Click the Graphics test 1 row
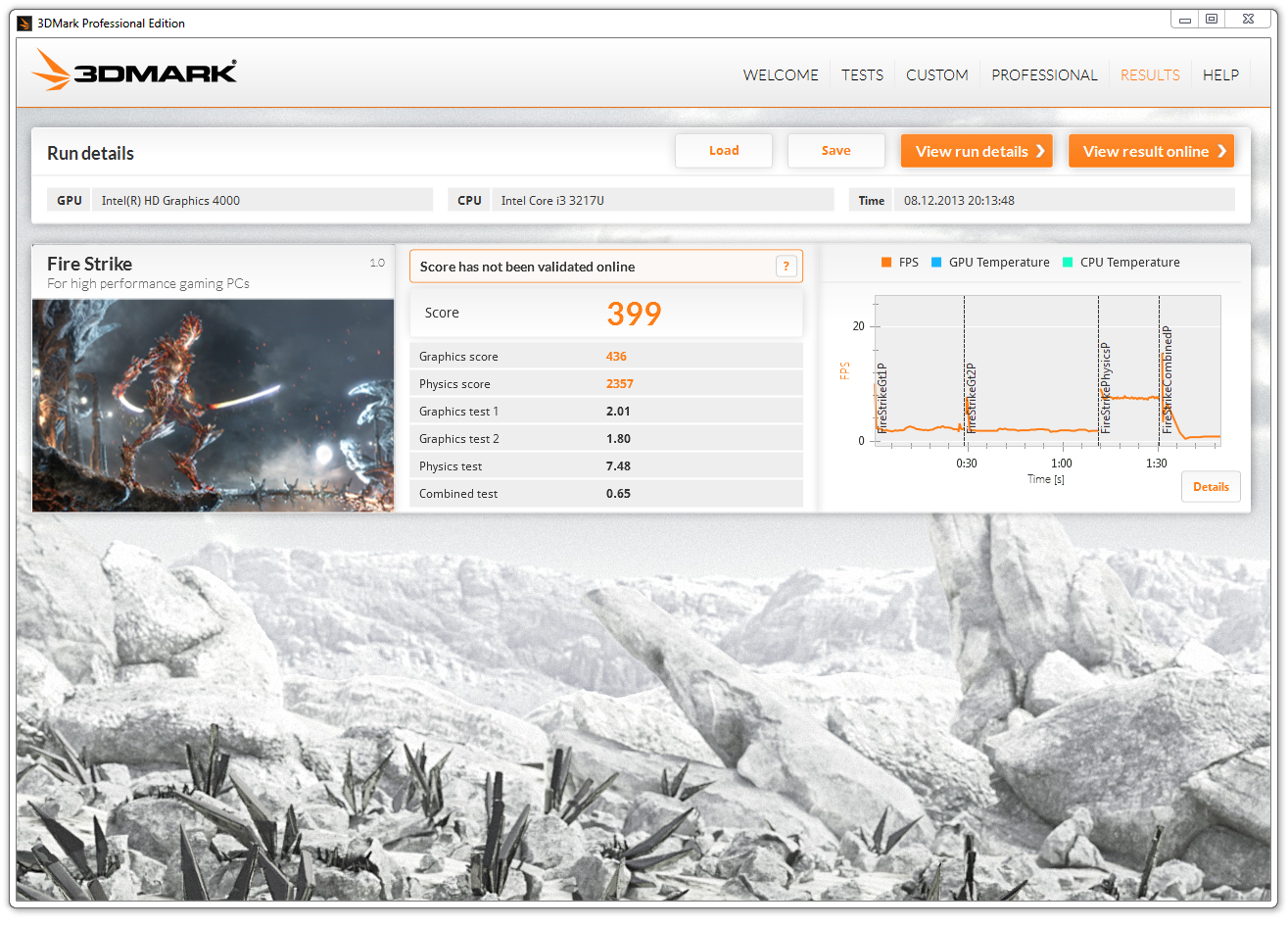This screenshot has width=1288, height=928. pos(606,412)
